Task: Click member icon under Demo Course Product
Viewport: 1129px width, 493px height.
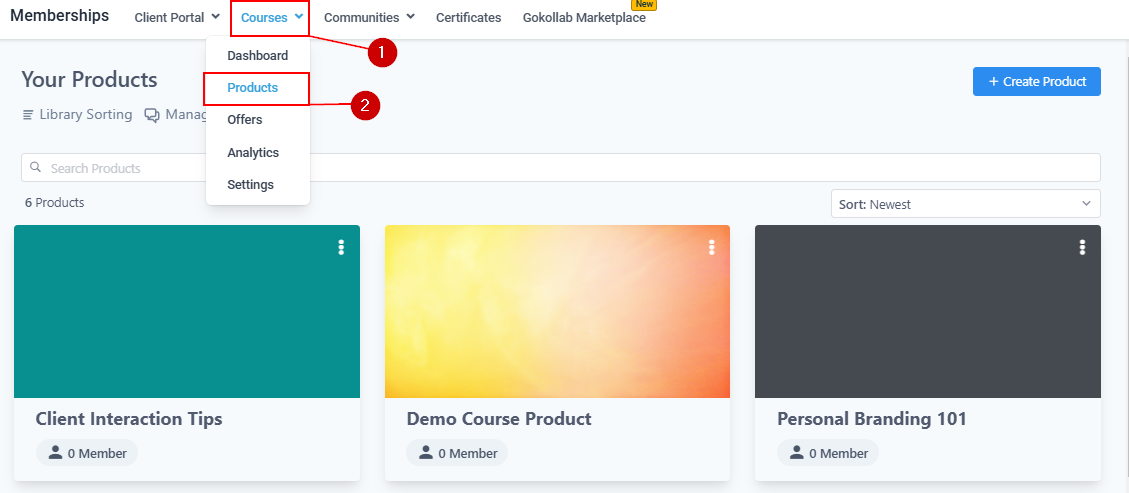Action: click(425, 453)
